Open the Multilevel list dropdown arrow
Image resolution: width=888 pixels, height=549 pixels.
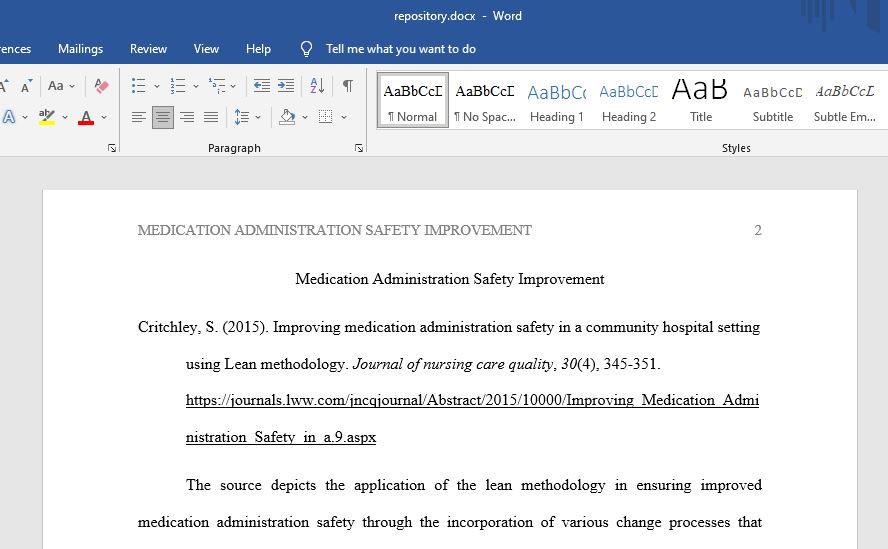coord(233,87)
